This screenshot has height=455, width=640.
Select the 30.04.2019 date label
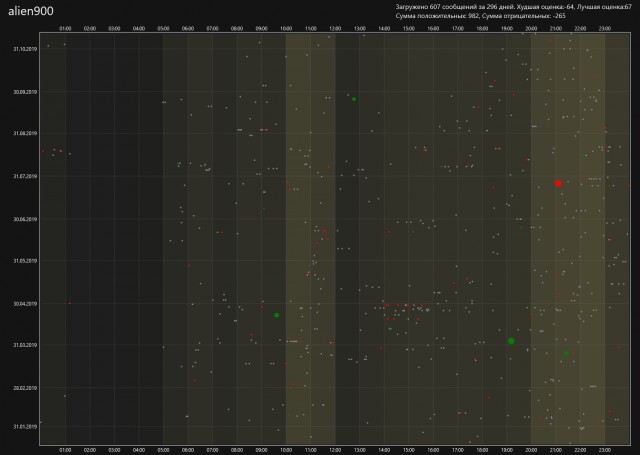[x=25, y=304]
